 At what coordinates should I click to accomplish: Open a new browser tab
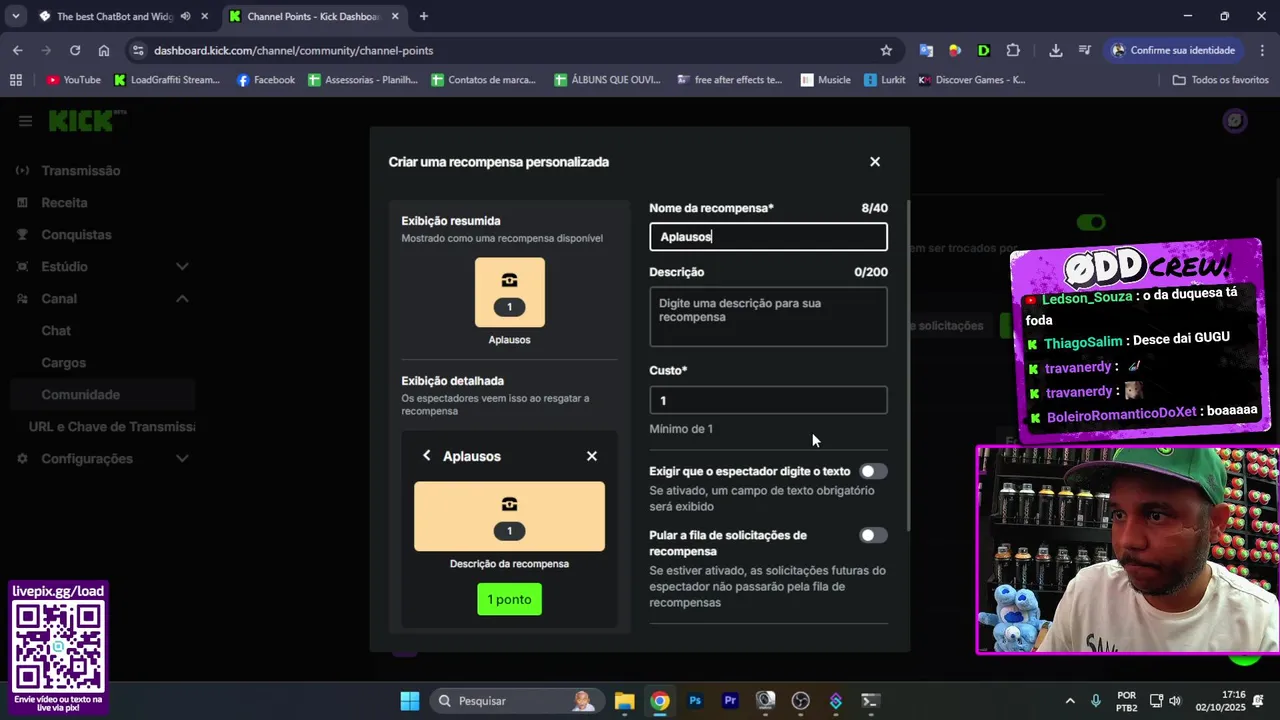click(x=424, y=16)
